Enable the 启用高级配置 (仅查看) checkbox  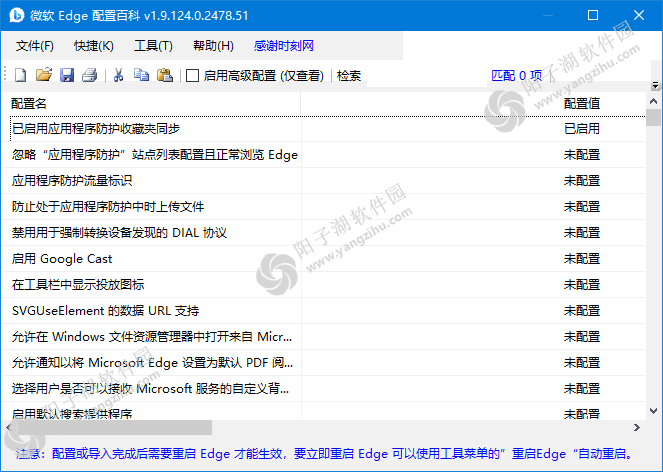click(x=192, y=76)
